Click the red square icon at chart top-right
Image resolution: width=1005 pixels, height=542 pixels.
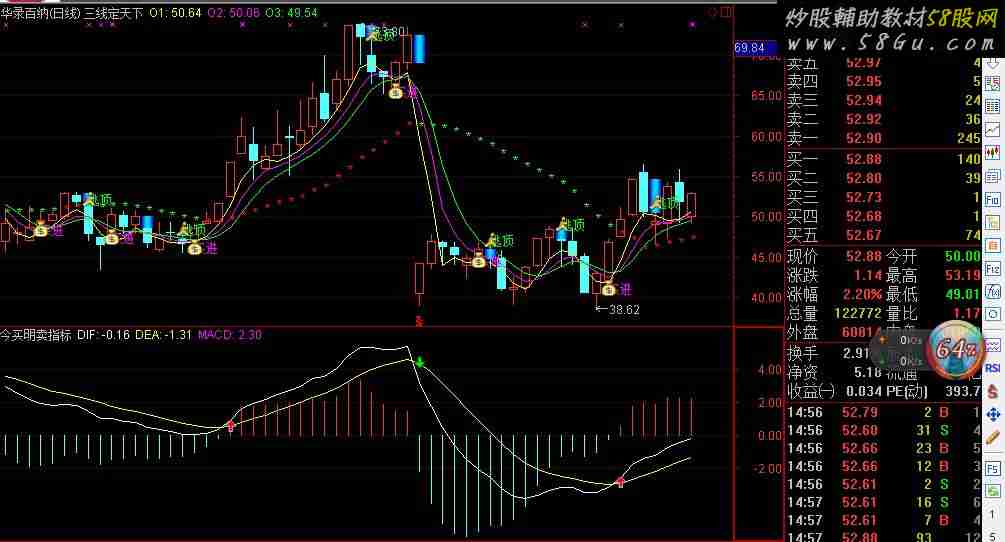pos(726,12)
